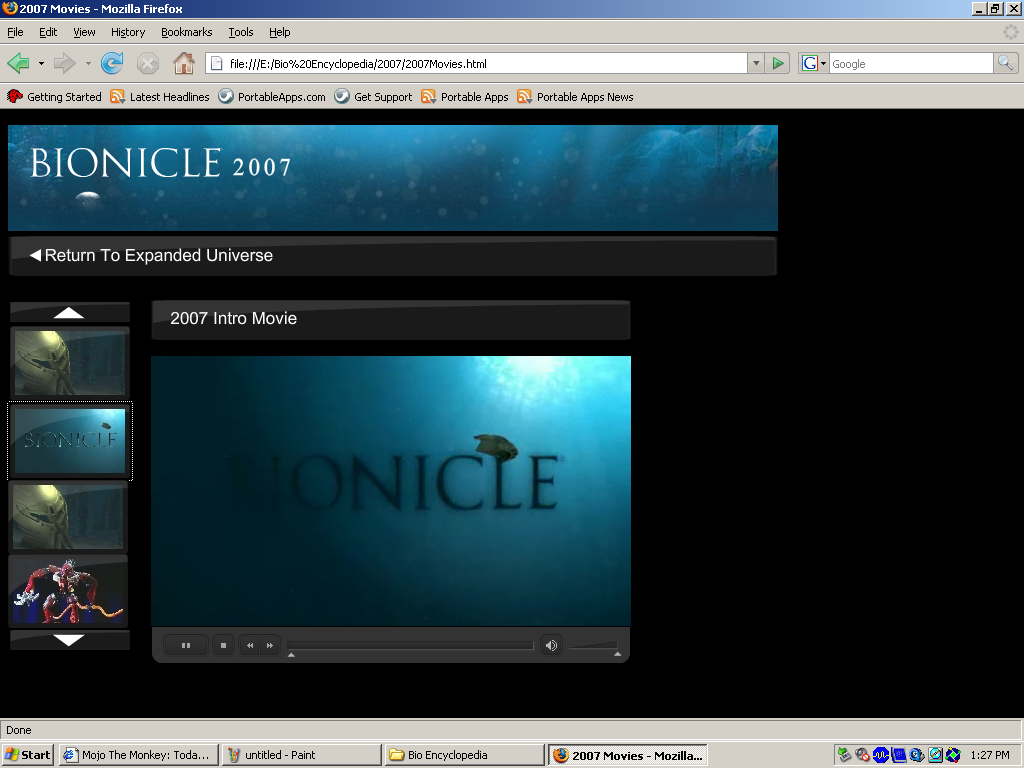Open the address bar URL dropdown
Image resolution: width=1024 pixels, height=768 pixels.
(x=756, y=63)
